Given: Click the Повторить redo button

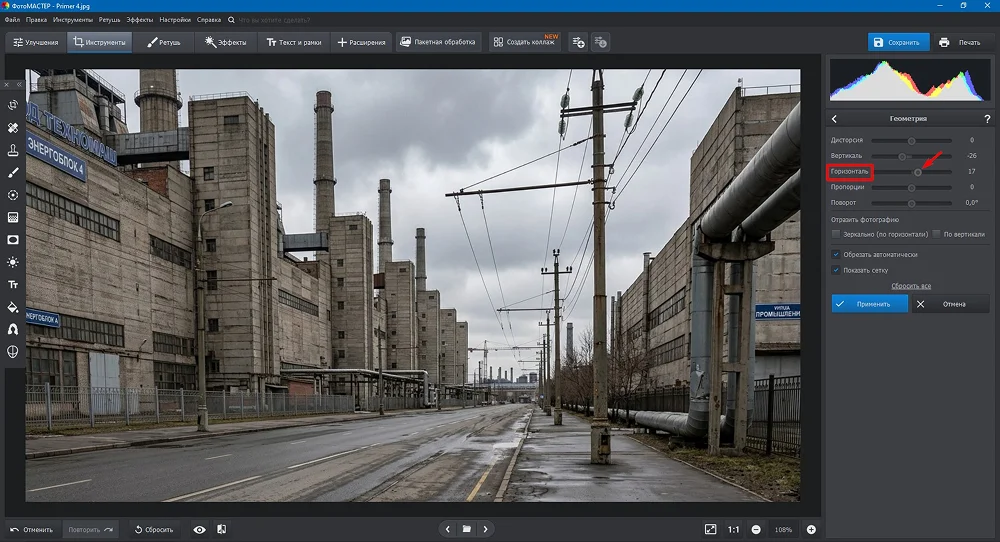Looking at the screenshot, I should (x=91, y=529).
